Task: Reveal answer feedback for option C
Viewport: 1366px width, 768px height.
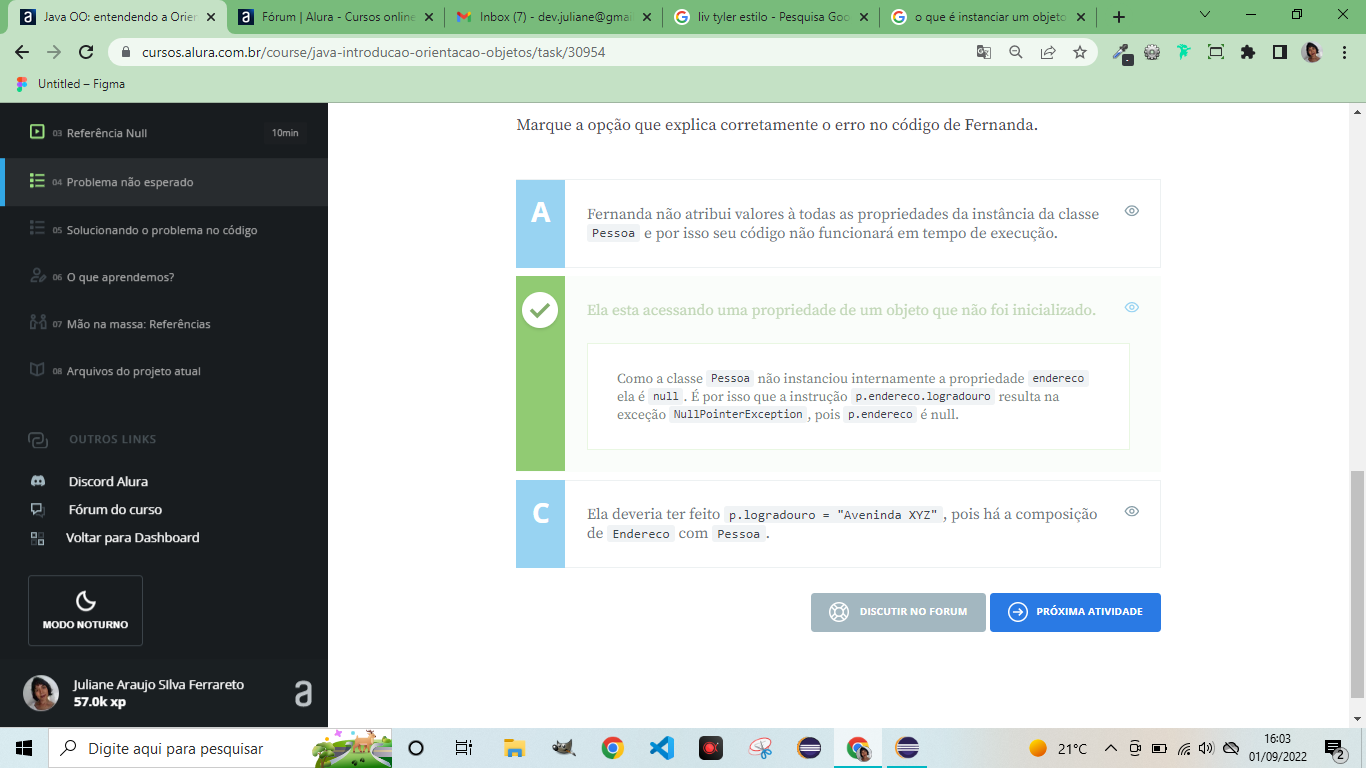Action: pyautogui.click(x=1131, y=511)
